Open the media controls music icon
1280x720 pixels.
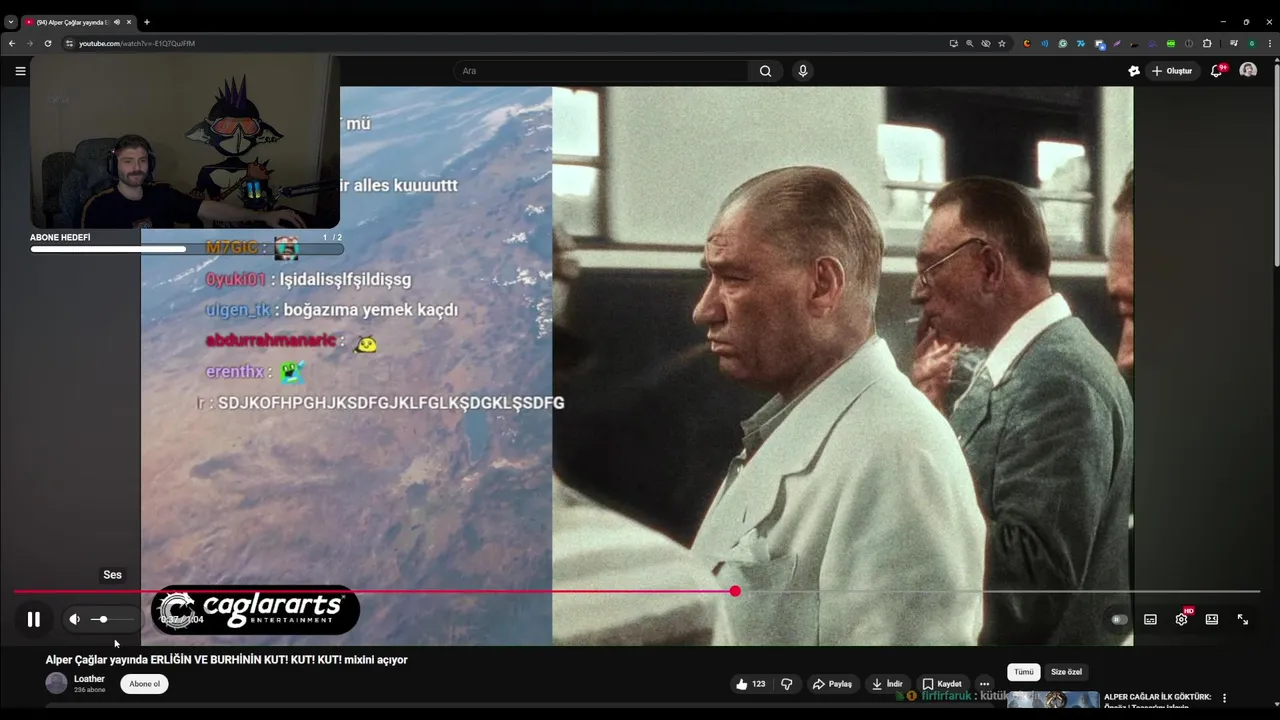tap(1234, 43)
